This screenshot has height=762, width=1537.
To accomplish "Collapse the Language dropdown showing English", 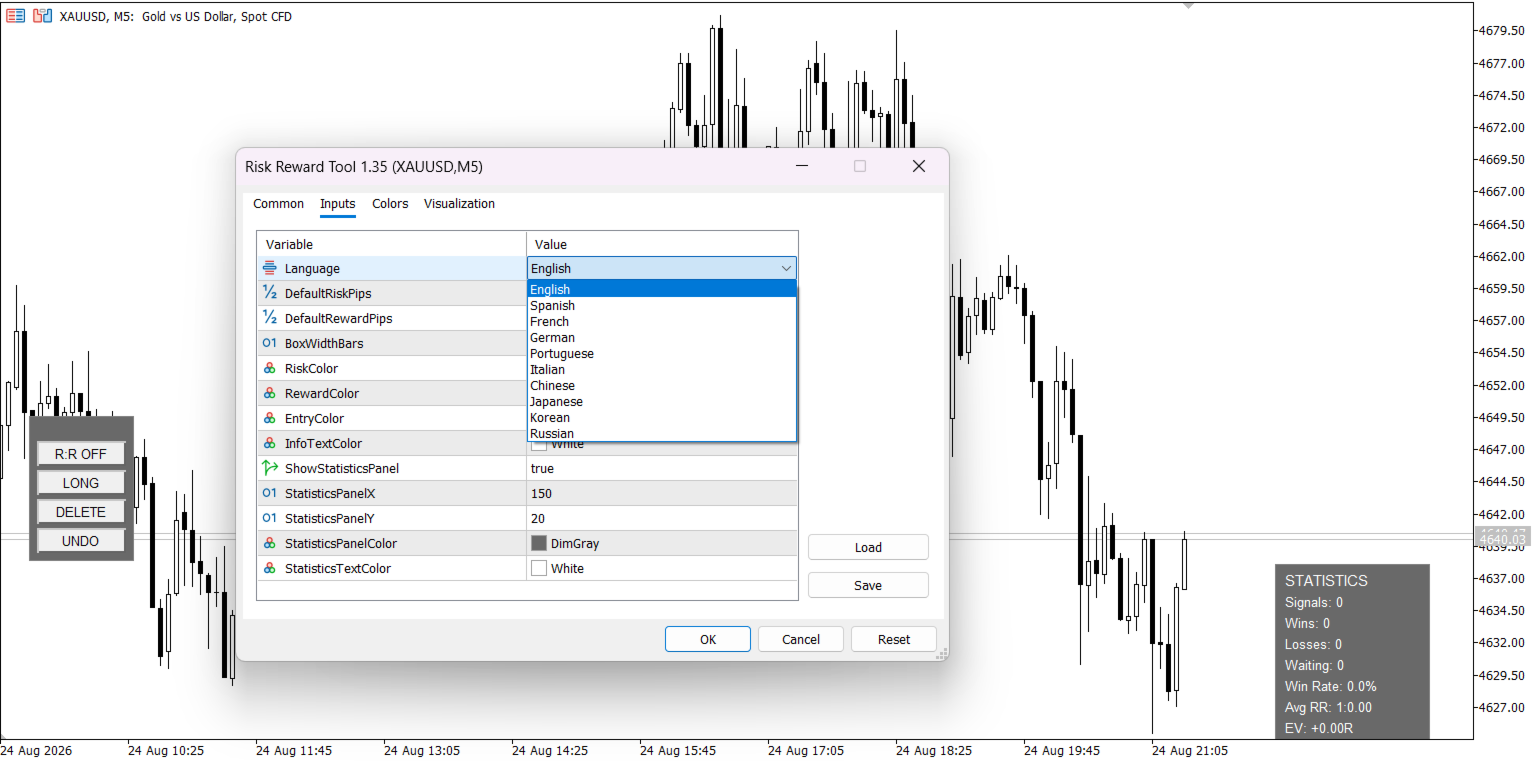I will pos(786,268).
